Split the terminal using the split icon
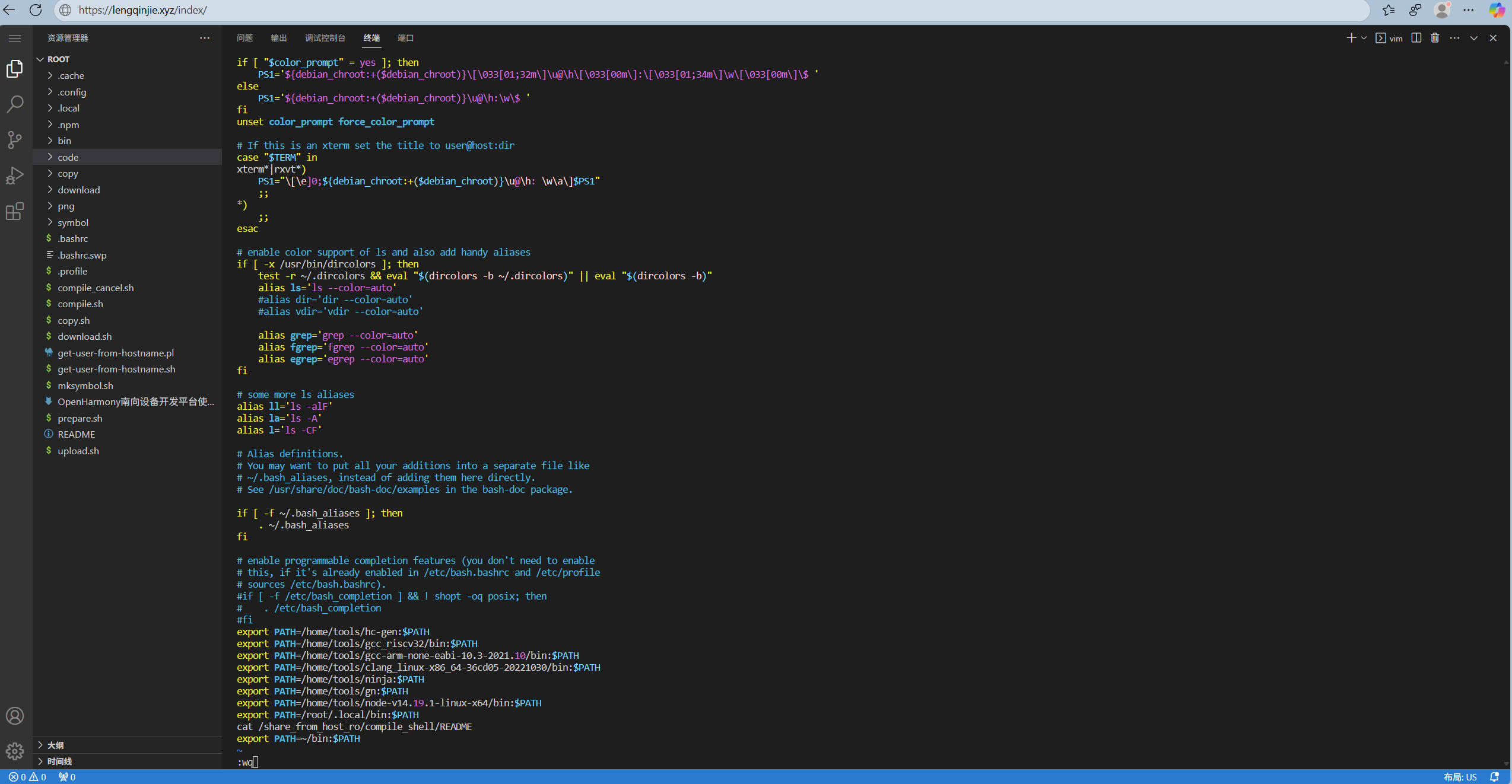Screen dimensions: 1512x784 [x=1415, y=37]
